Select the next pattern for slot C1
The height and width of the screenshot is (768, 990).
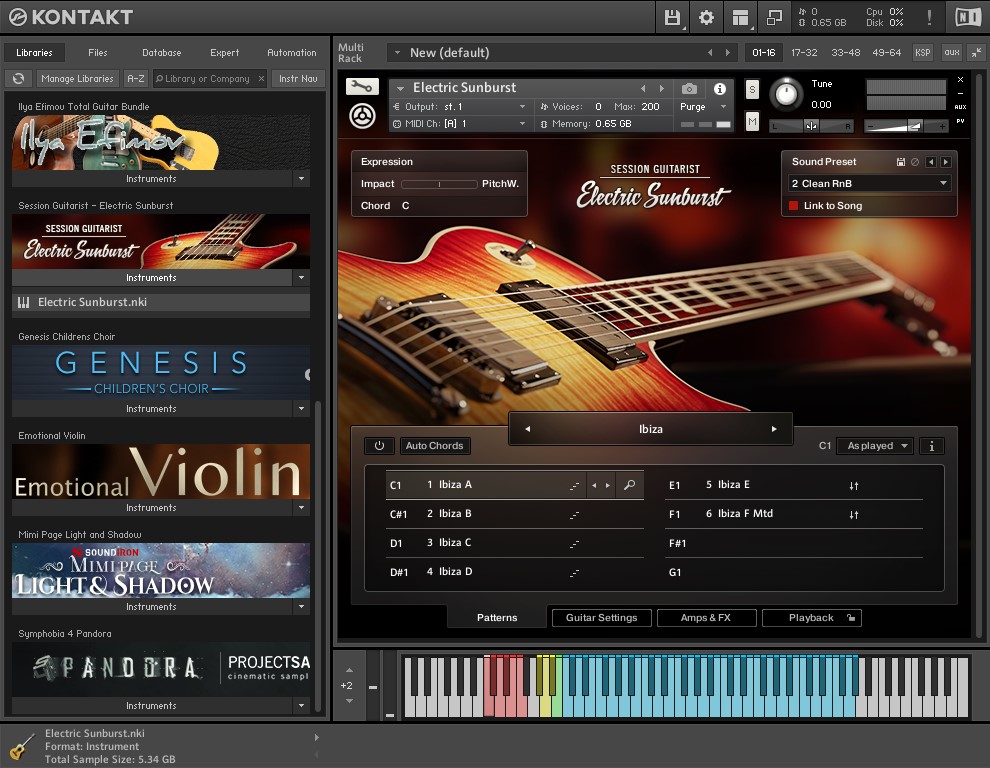[x=608, y=485]
